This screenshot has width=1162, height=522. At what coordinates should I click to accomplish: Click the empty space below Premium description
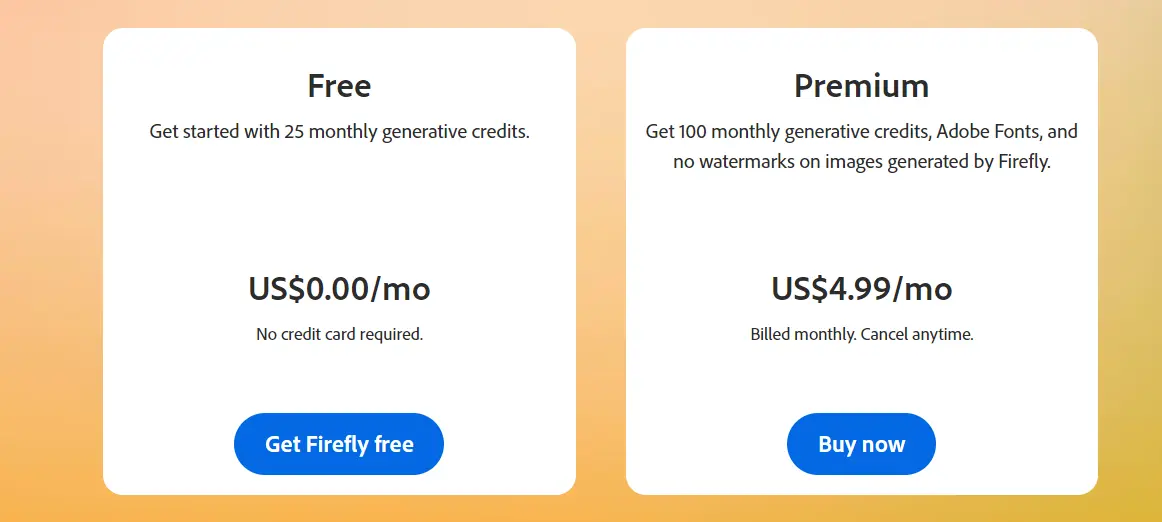862,222
